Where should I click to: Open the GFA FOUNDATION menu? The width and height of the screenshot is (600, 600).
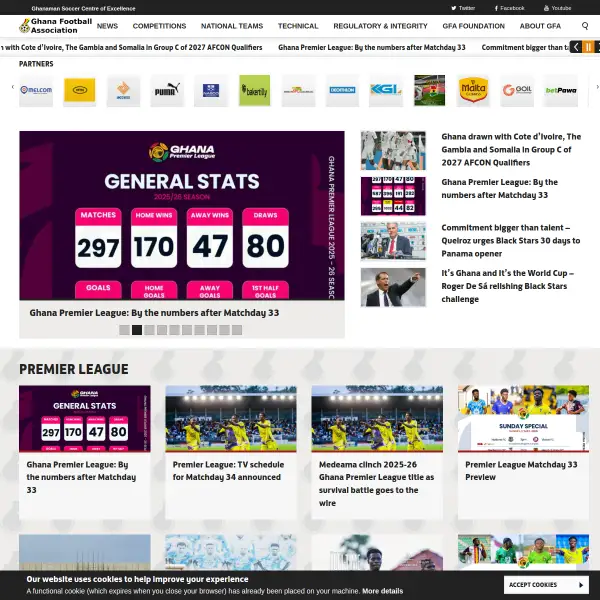tap(473, 26)
